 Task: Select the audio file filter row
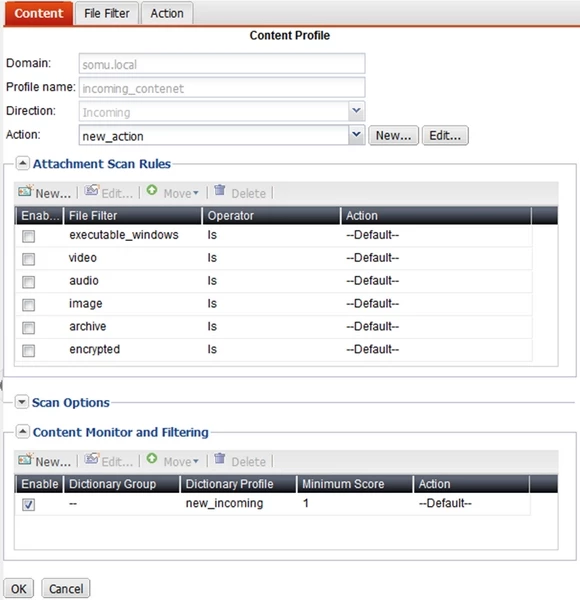[x=273, y=281]
